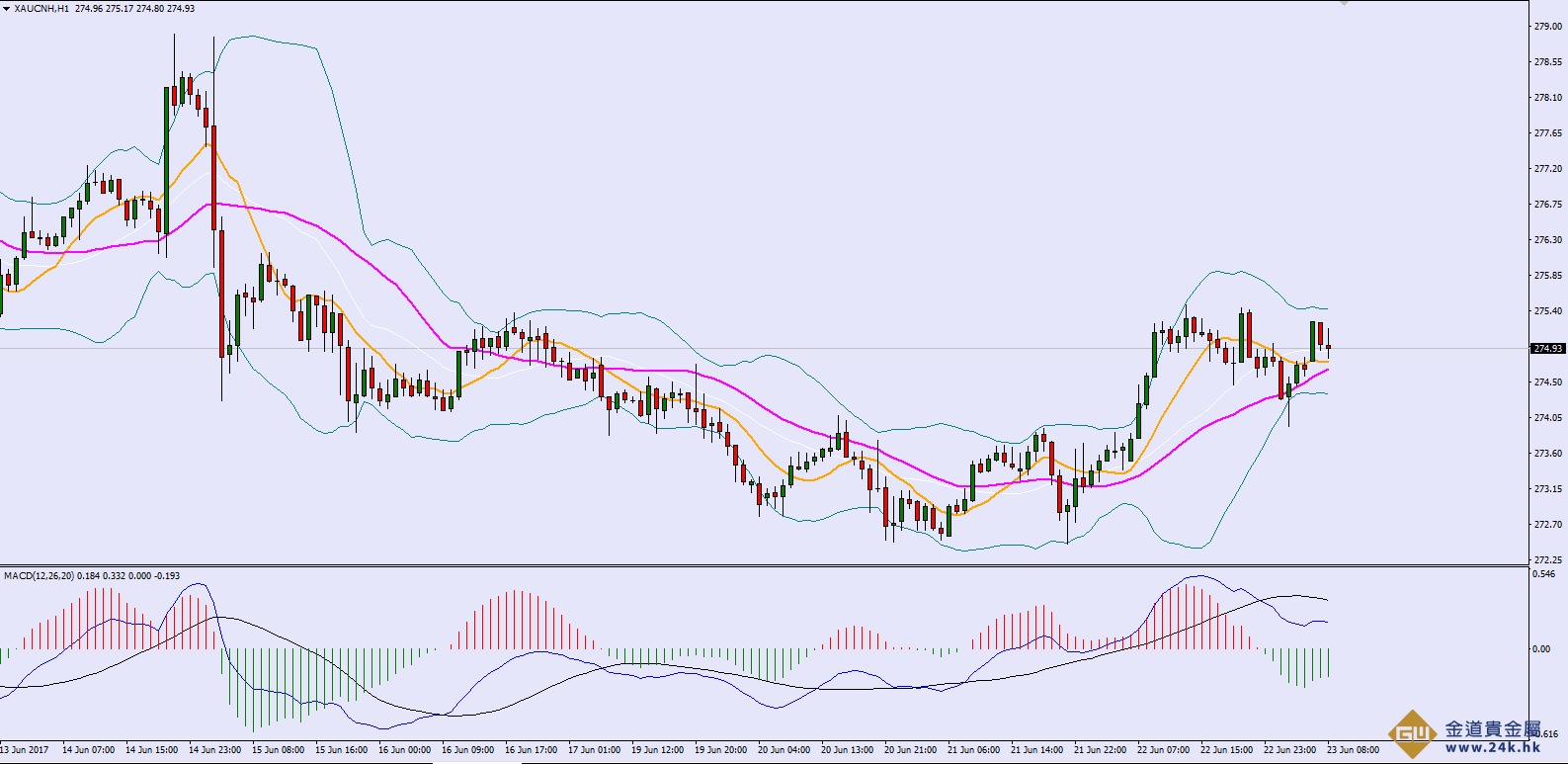Screen dimensions: 1568x764
Task: Click the 22 Jun 15:00 time label
Action: (1226, 750)
